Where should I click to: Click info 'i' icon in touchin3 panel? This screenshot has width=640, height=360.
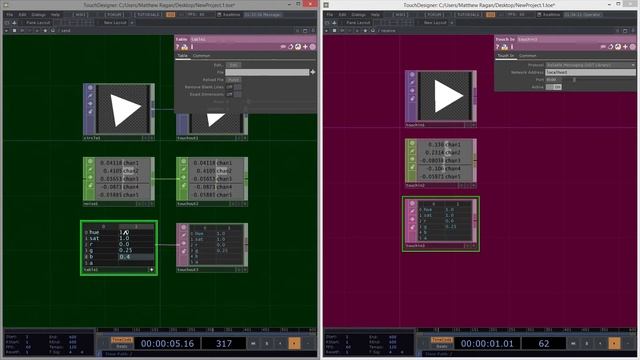(x=512, y=47)
